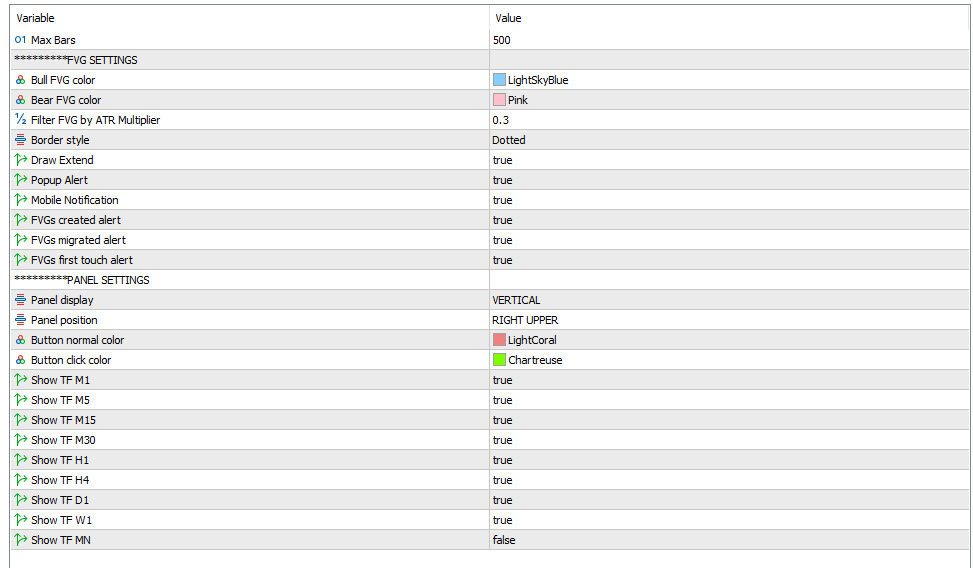Click the color icon next to Bear FVG color

pos(20,100)
